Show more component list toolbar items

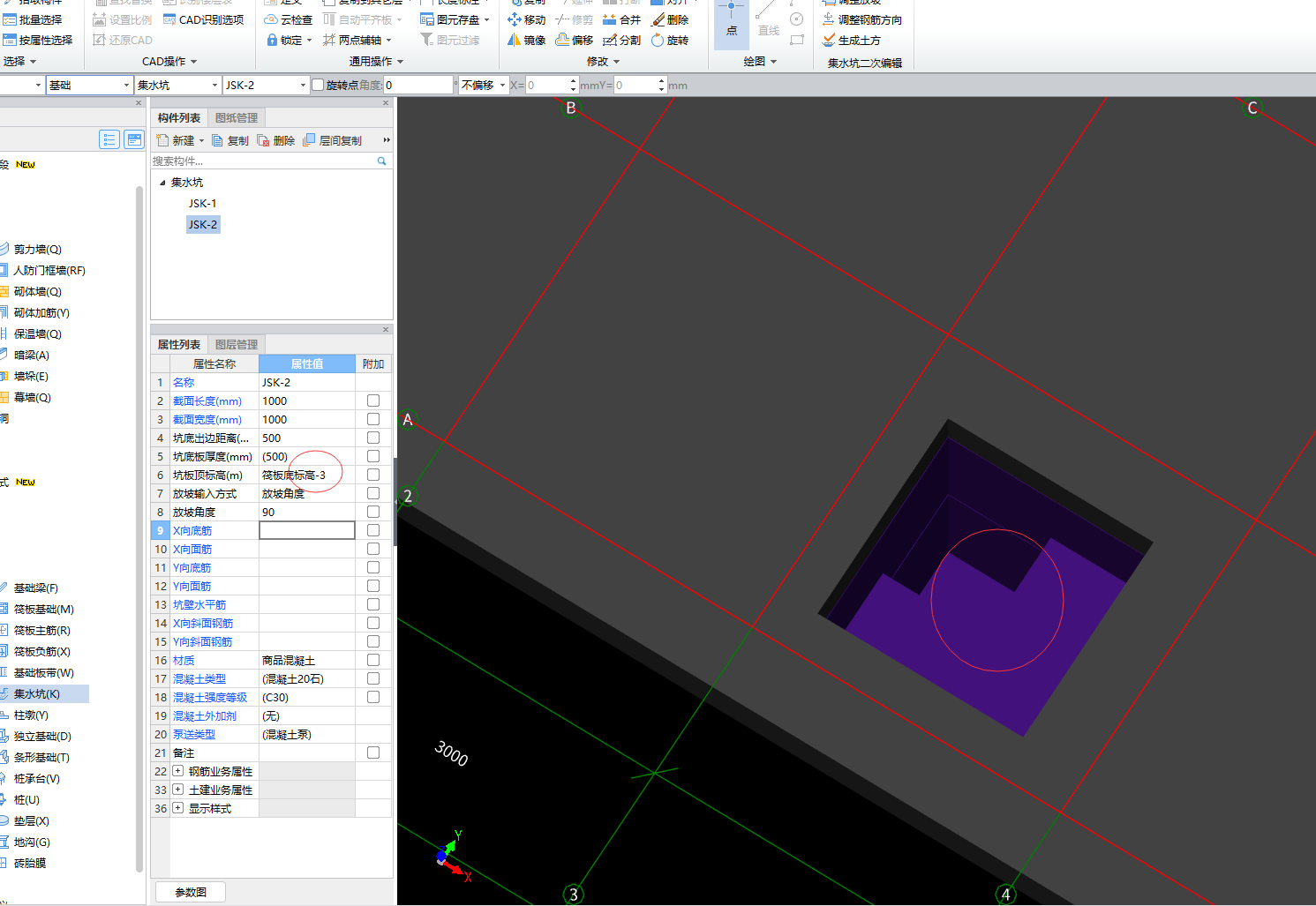pos(387,140)
